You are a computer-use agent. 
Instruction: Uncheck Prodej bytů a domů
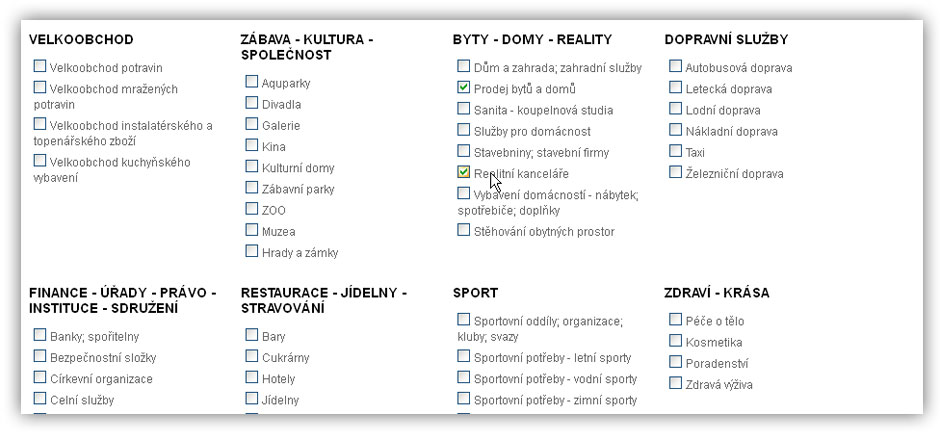pos(464,88)
